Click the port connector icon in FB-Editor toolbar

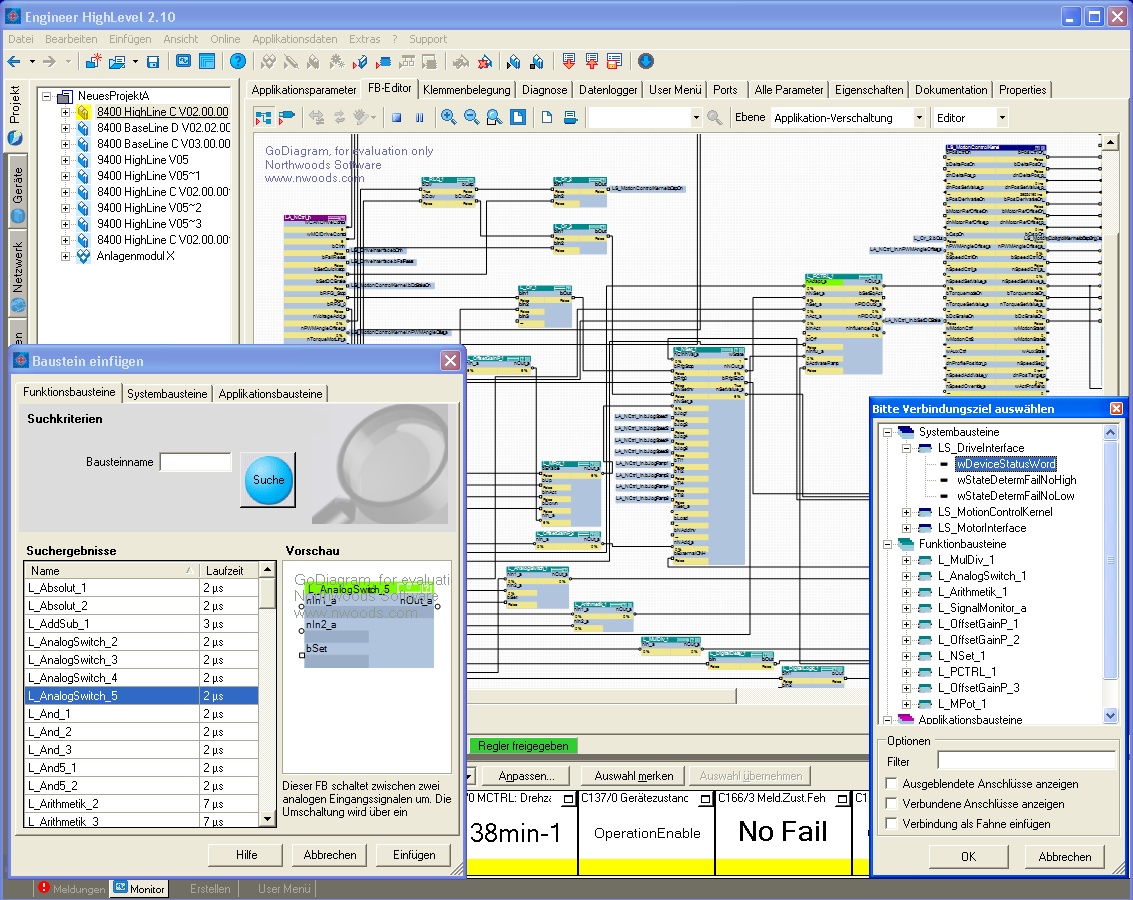coord(287,117)
